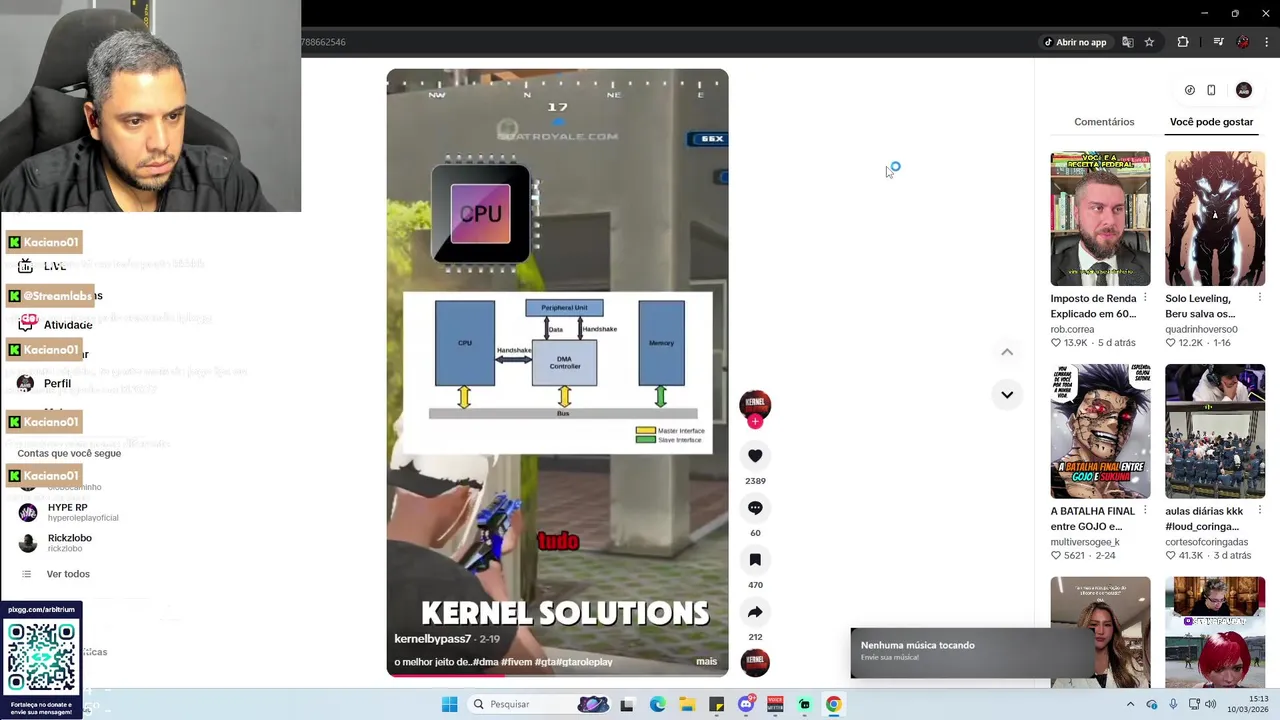Open Voicemeeter from the taskbar
This screenshot has width=1280, height=720.
click(x=775, y=704)
